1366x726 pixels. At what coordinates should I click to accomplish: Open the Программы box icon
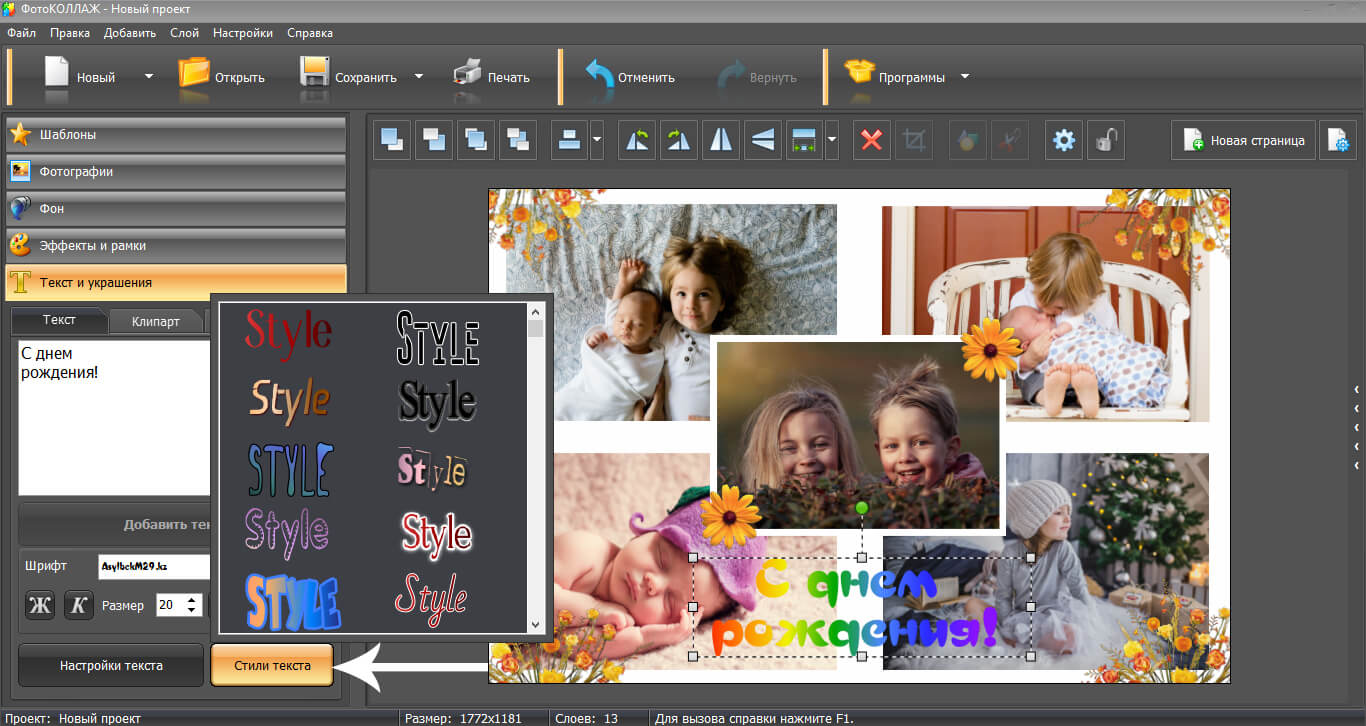click(x=859, y=74)
